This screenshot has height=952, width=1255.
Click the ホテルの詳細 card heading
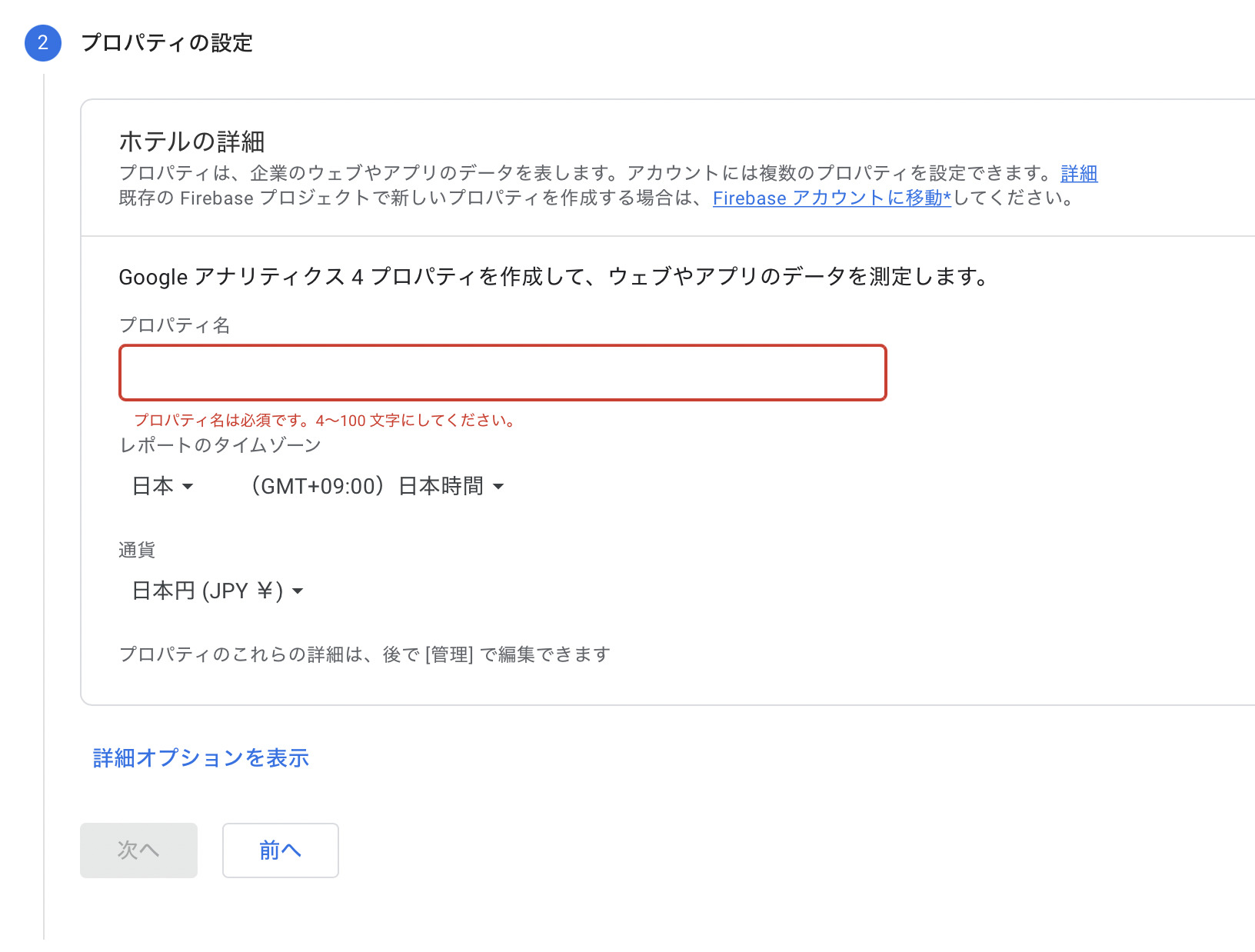tap(191, 141)
